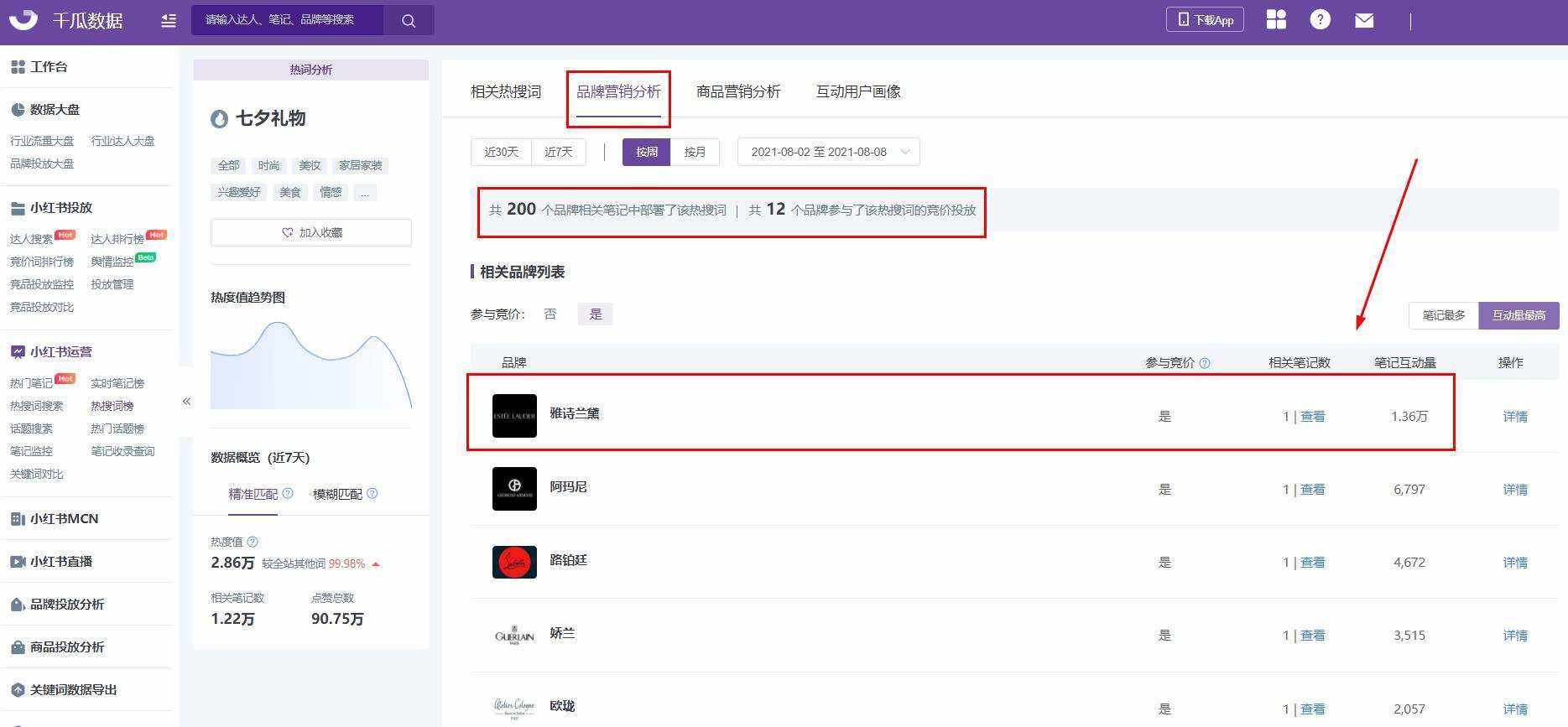Select 按周 period option
Screen dimensions: 1568x727
click(646, 152)
